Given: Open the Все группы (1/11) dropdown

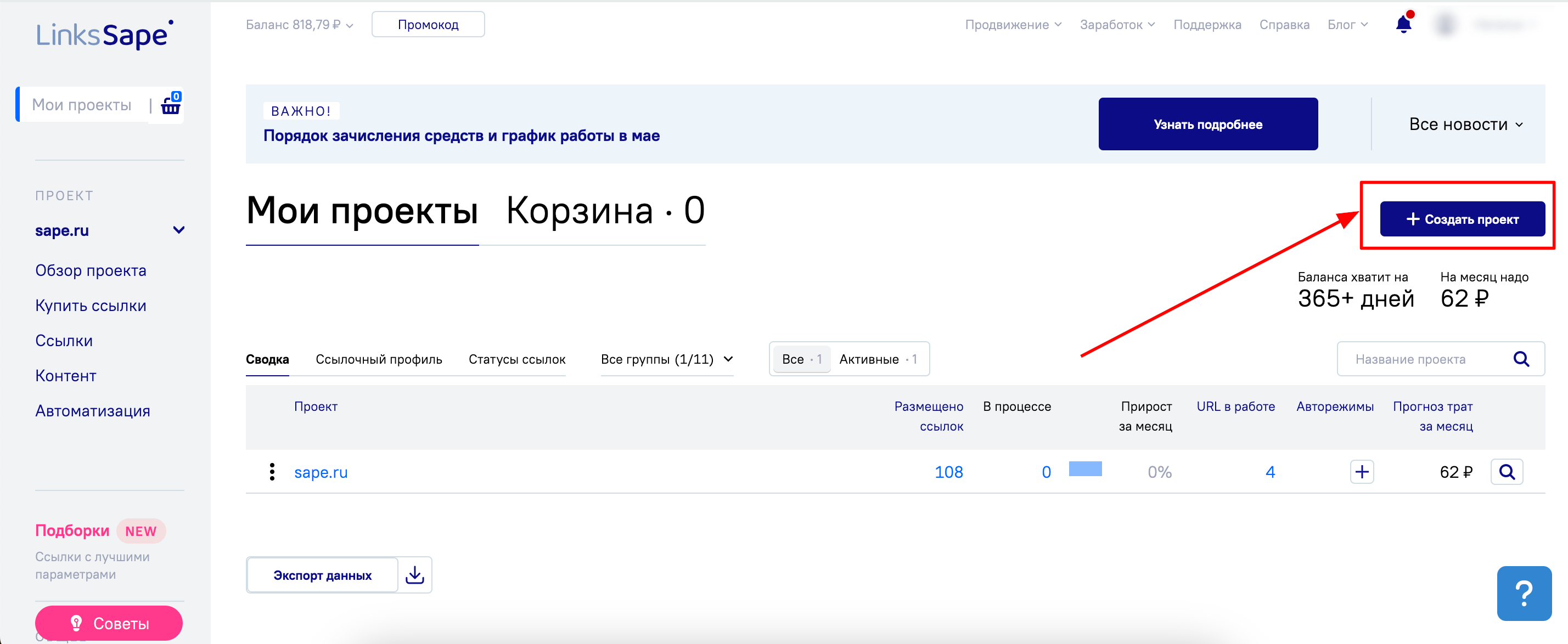Looking at the screenshot, I should [666, 359].
